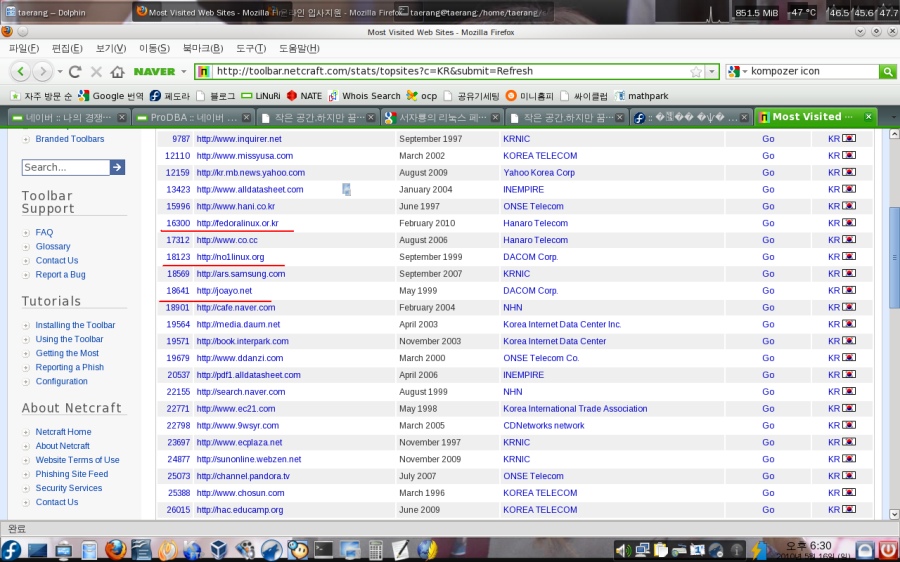Switch to the ProDBA :: 네이버 tab
The image size is (900, 562).
click(x=193, y=117)
